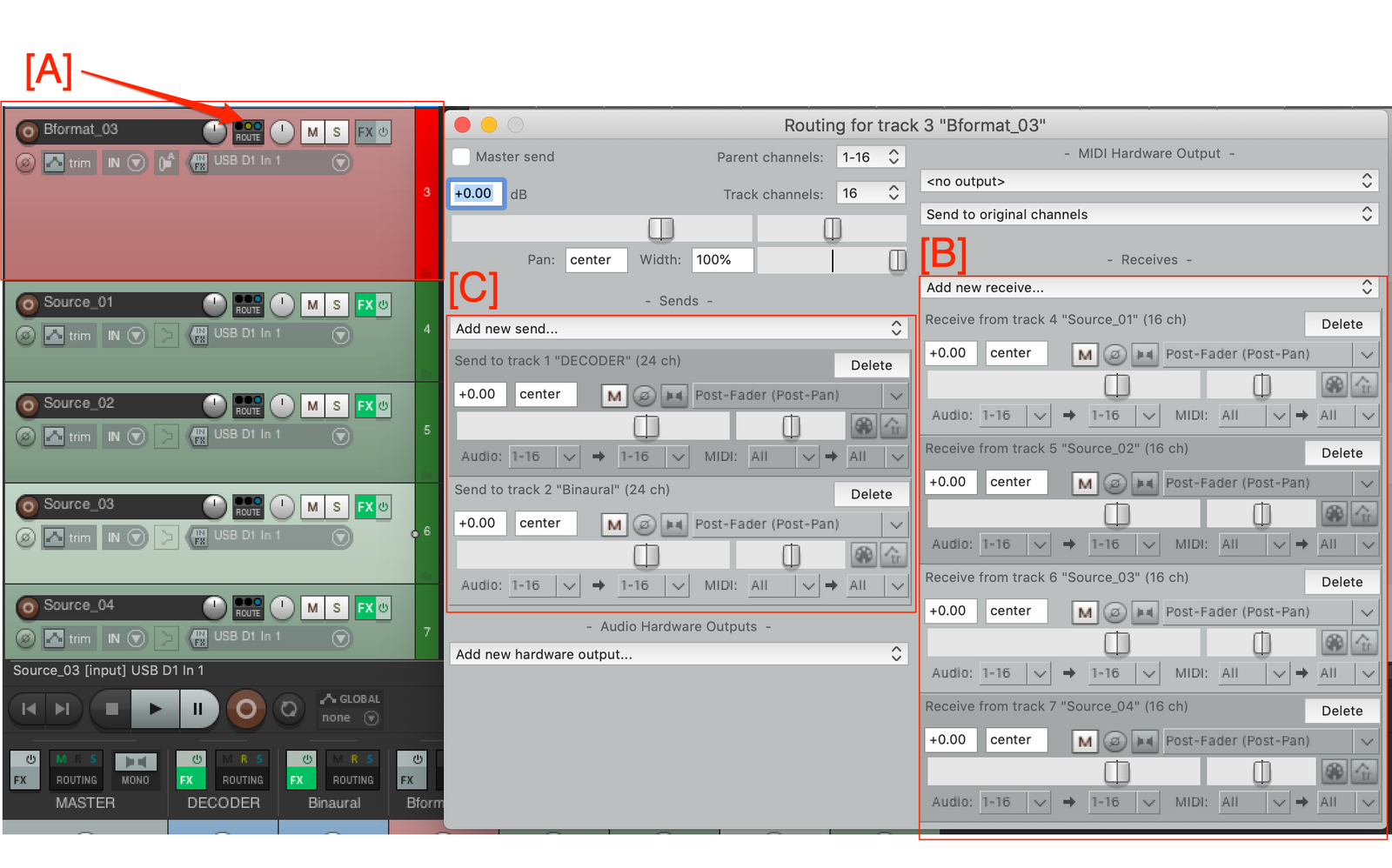Screen dimensions: 1392x868
Task: Open the 'Add new send...' dropdown
Action: click(679, 329)
